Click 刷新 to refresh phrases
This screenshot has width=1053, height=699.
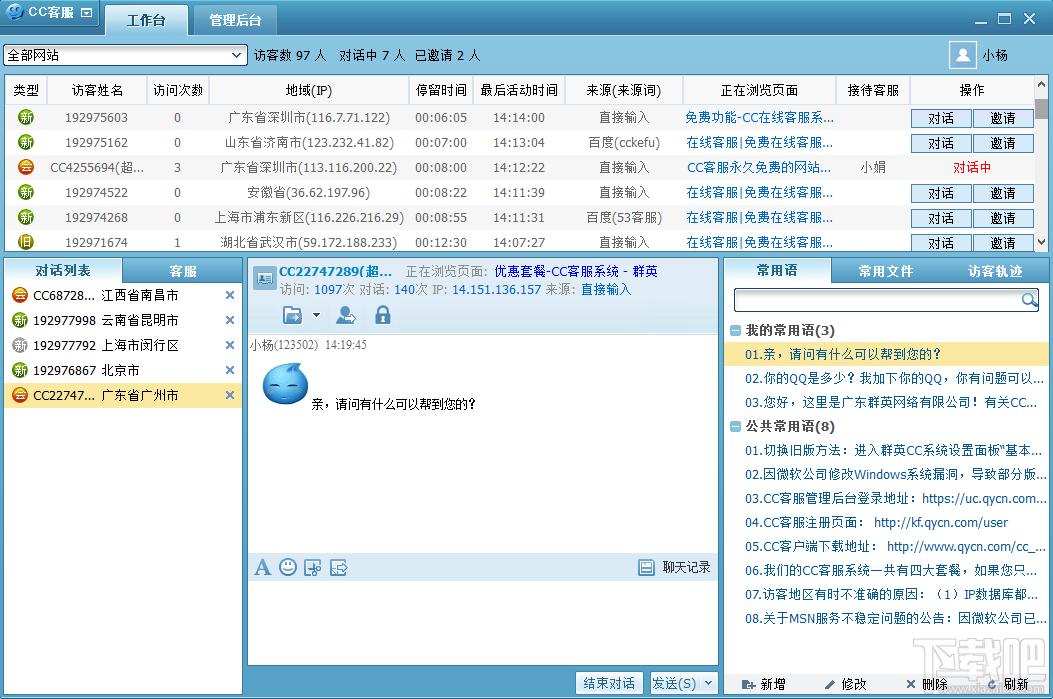[x=1008, y=684]
